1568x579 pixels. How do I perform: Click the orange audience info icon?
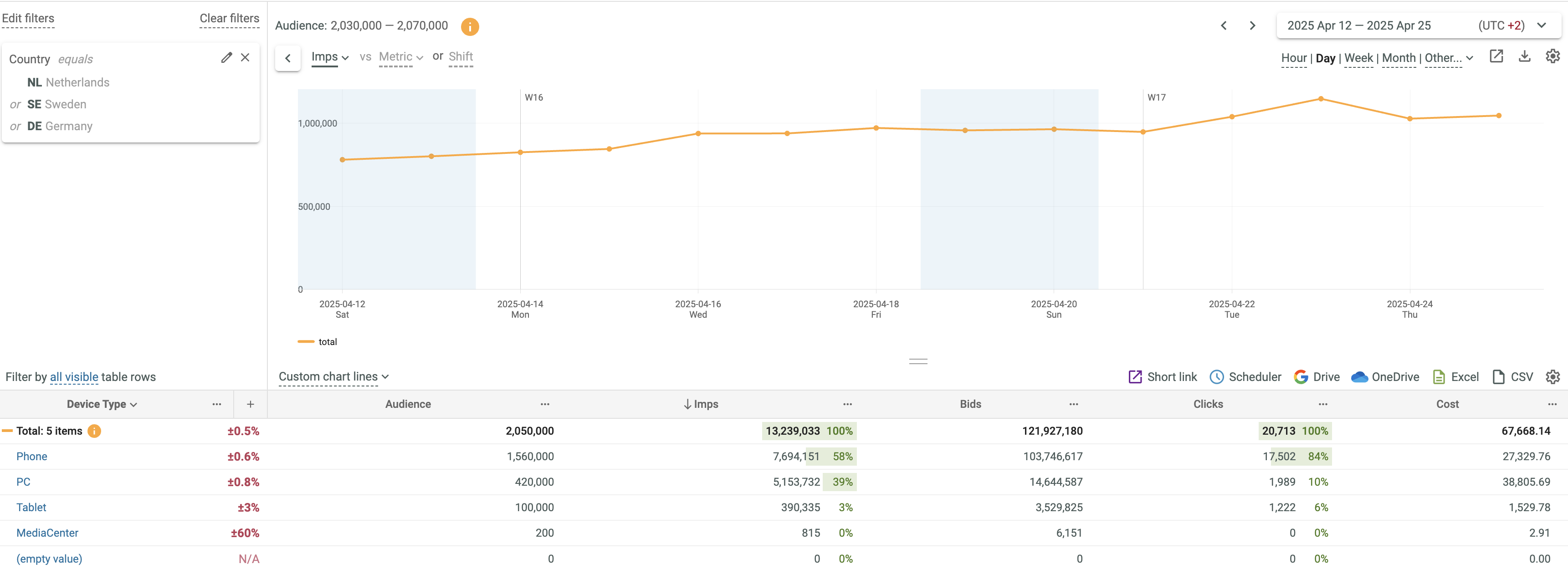point(469,26)
